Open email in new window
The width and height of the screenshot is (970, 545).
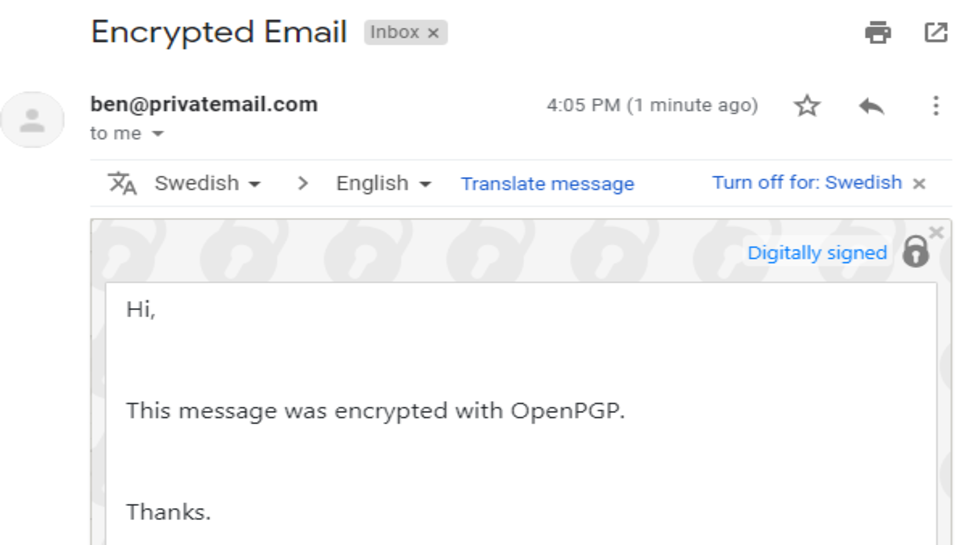(x=935, y=33)
